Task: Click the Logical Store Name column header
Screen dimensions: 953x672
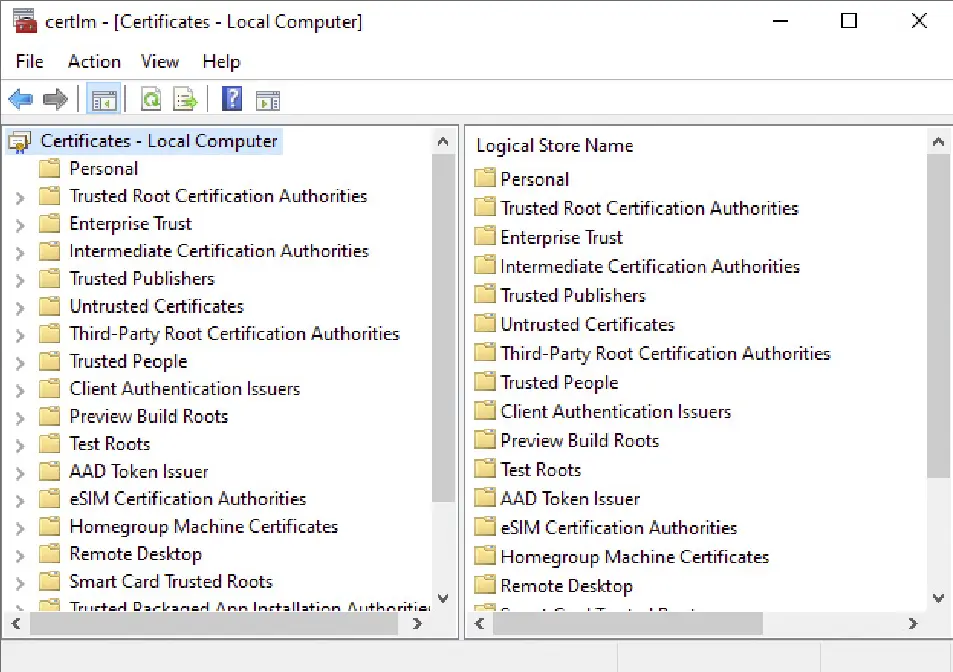Action: tap(555, 146)
